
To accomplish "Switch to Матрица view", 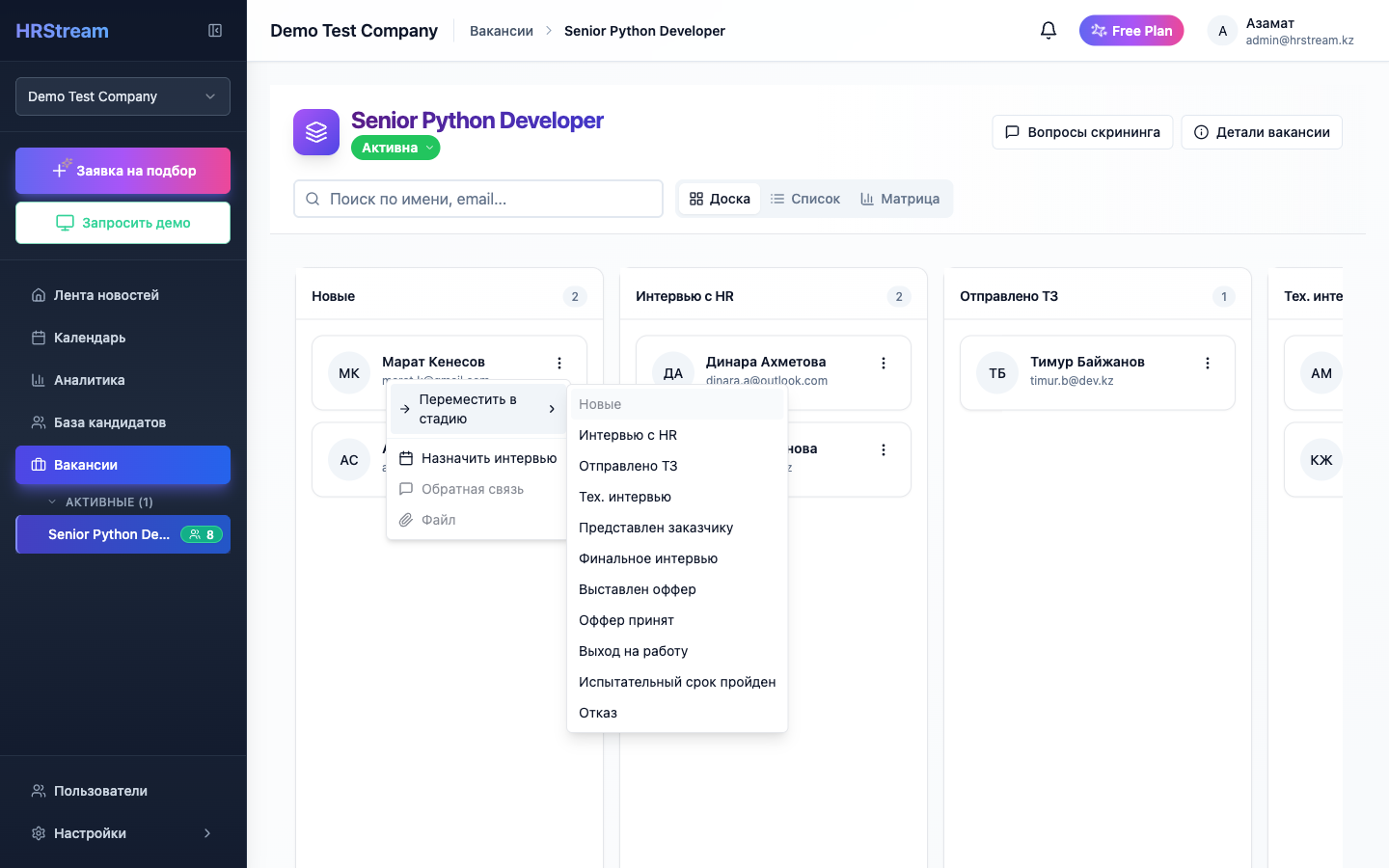I will coord(899,199).
